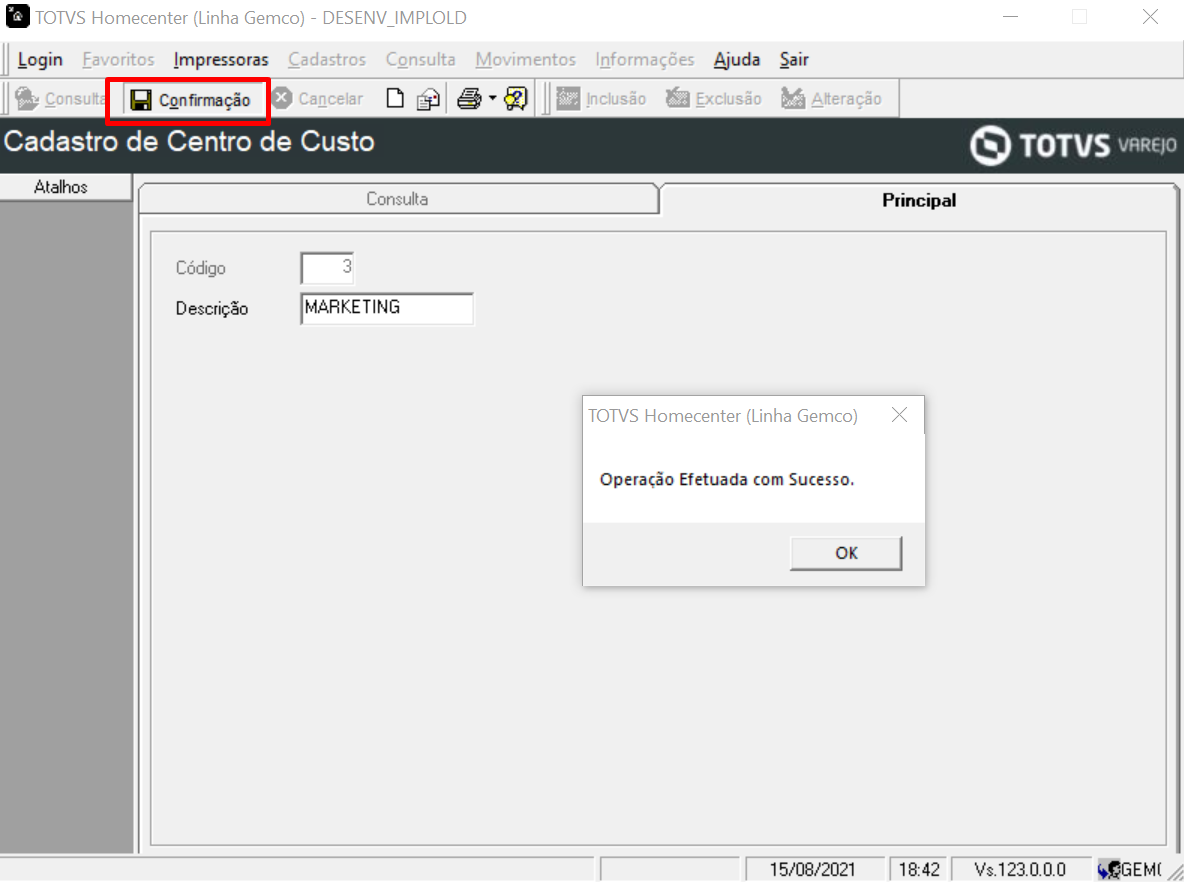Click the Consulta toolbar button
The width and height of the screenshot is (1184, 882).
(x=60, y=99)
